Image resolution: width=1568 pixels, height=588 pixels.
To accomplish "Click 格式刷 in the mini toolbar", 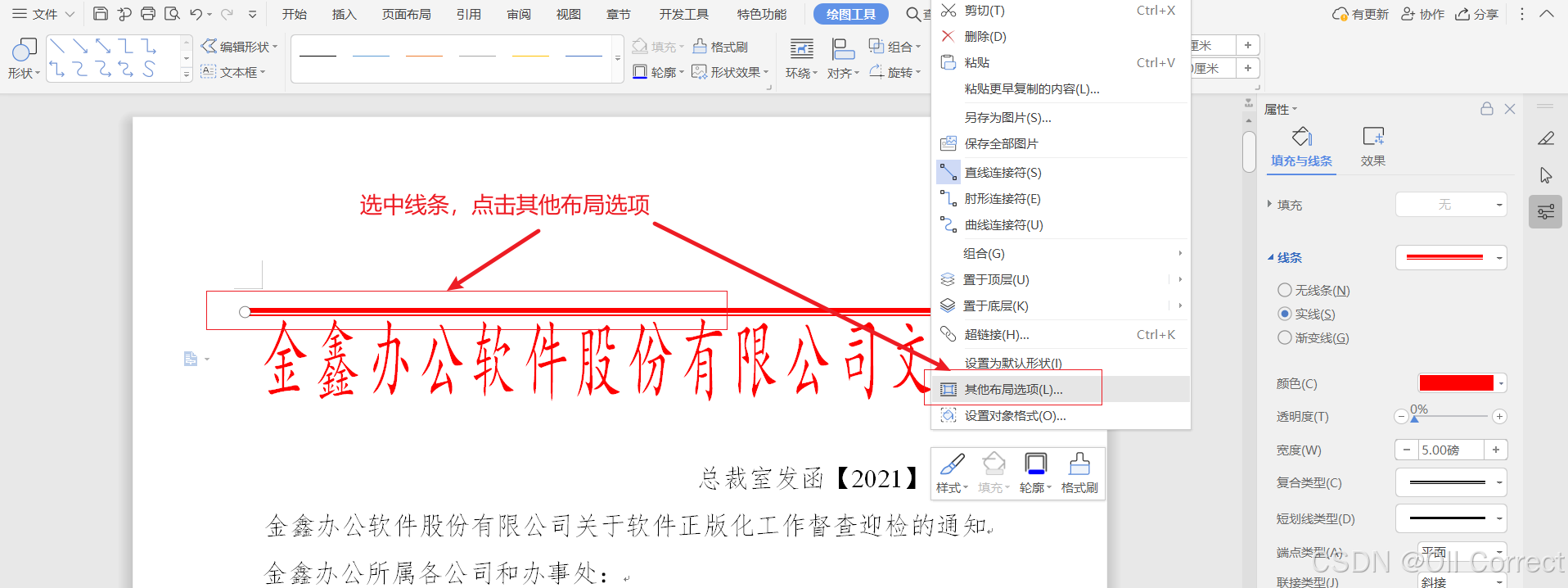I will click(x=1079, y=473).
